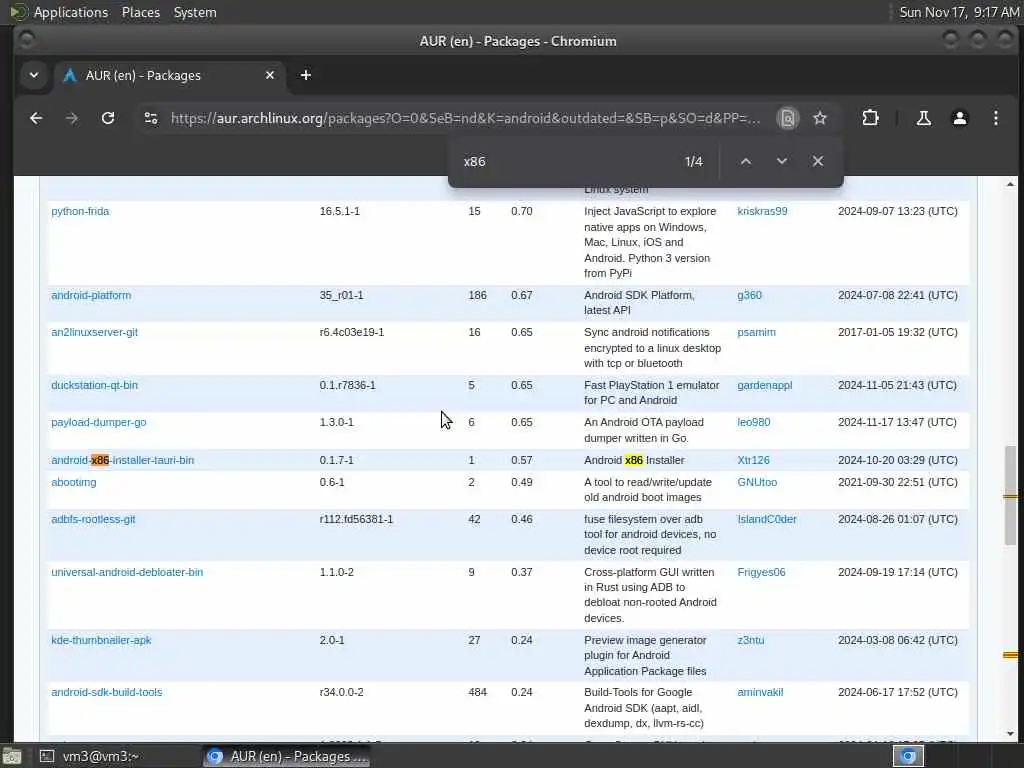The image size is (1024, 768).
Task: Click the Chromium workspace icon at bottom right
Action: pos(908,756)
